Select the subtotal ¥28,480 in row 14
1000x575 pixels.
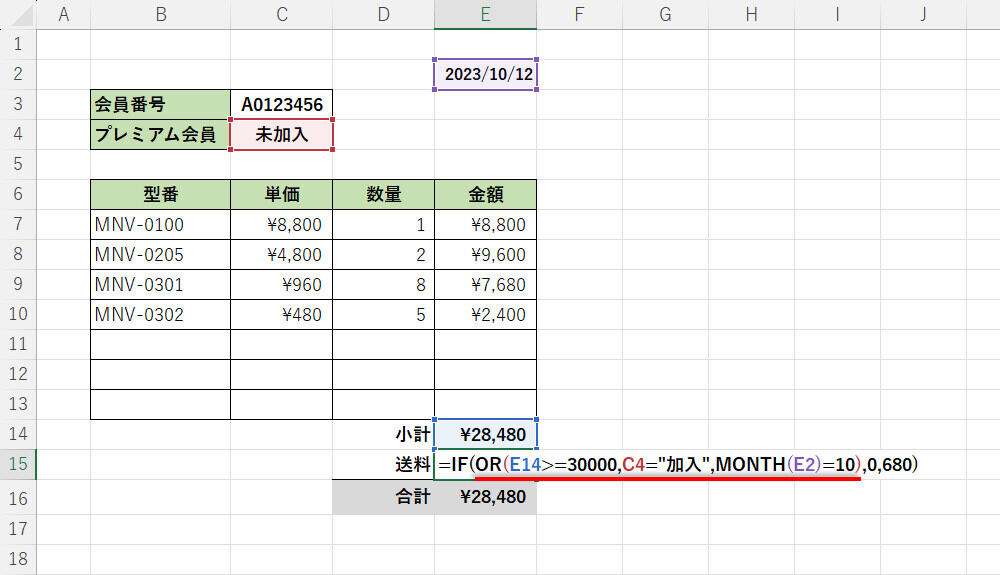(x=485, y=434)
